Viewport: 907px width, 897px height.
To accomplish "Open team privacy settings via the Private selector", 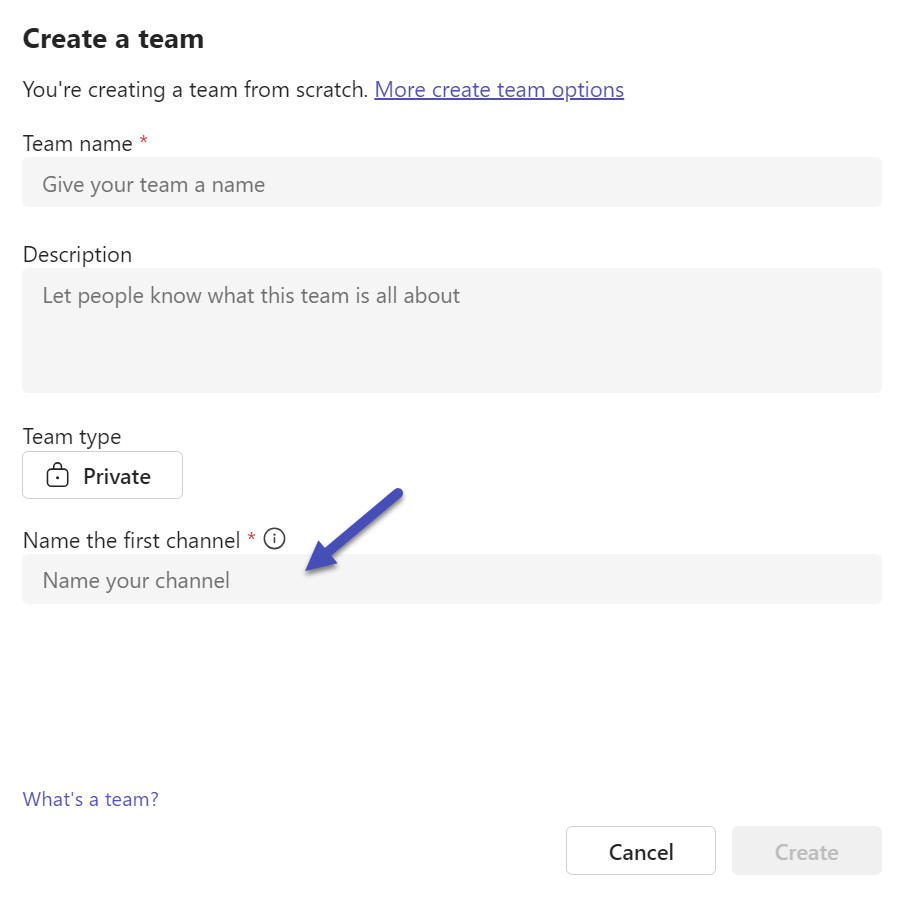I will click(102, 474).
